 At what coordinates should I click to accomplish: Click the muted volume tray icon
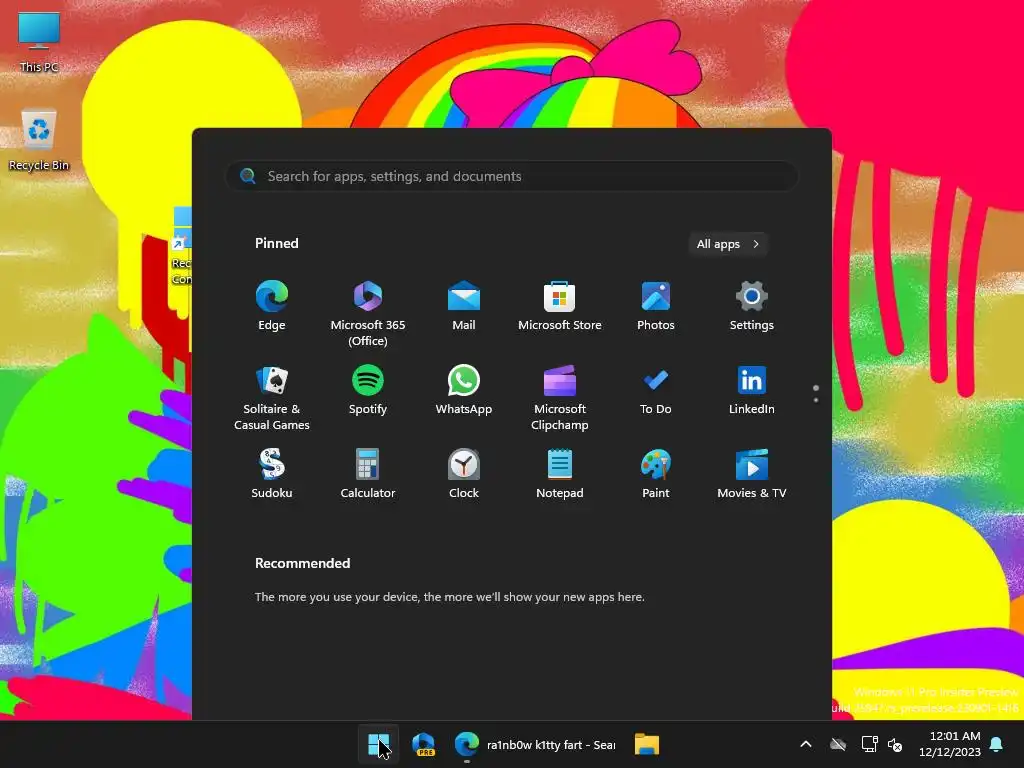(x=895, y=744)
